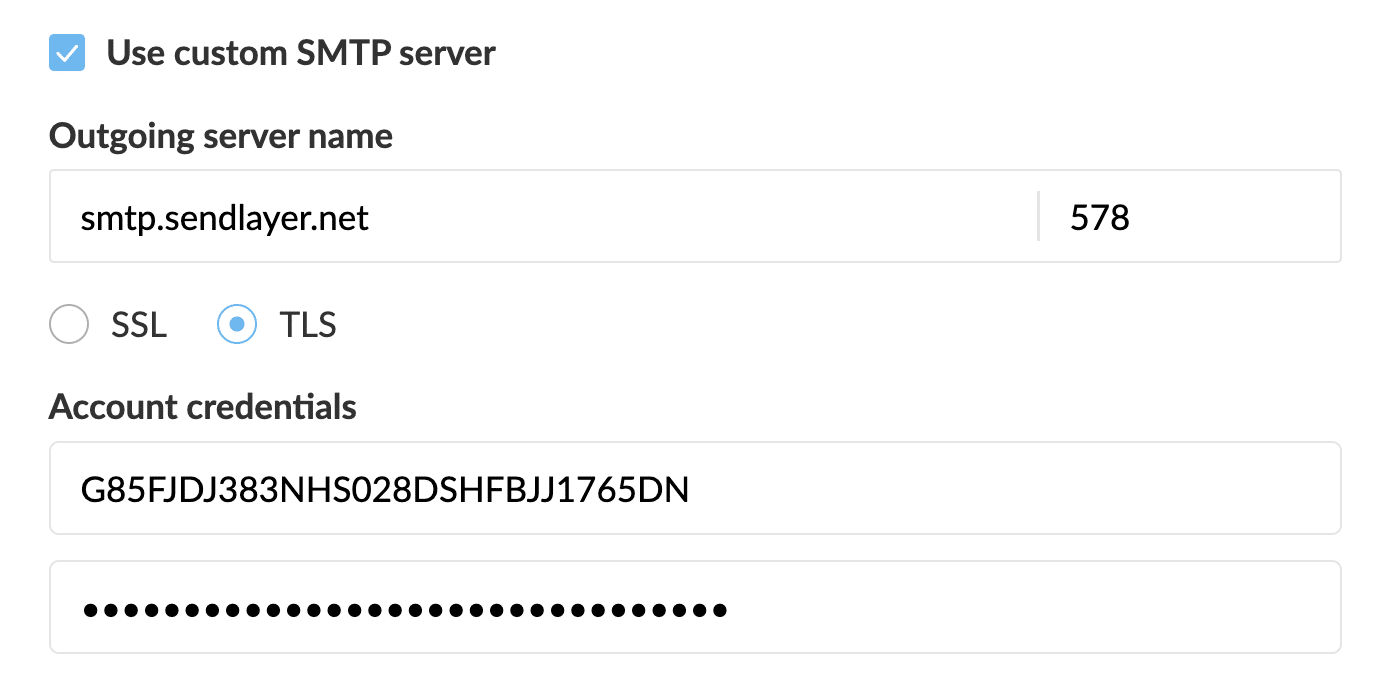Image resolution: width=1400 pixels, height=680 pixels.
Task: Click the Account credentials heading
Action: pos(203,407)
